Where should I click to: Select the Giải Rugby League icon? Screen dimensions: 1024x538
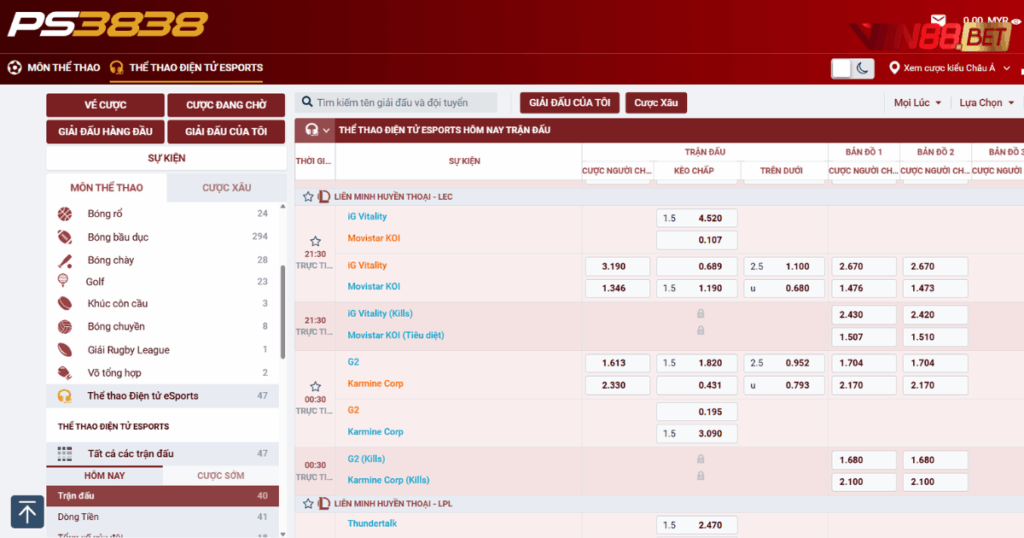(x=65, y=350)
